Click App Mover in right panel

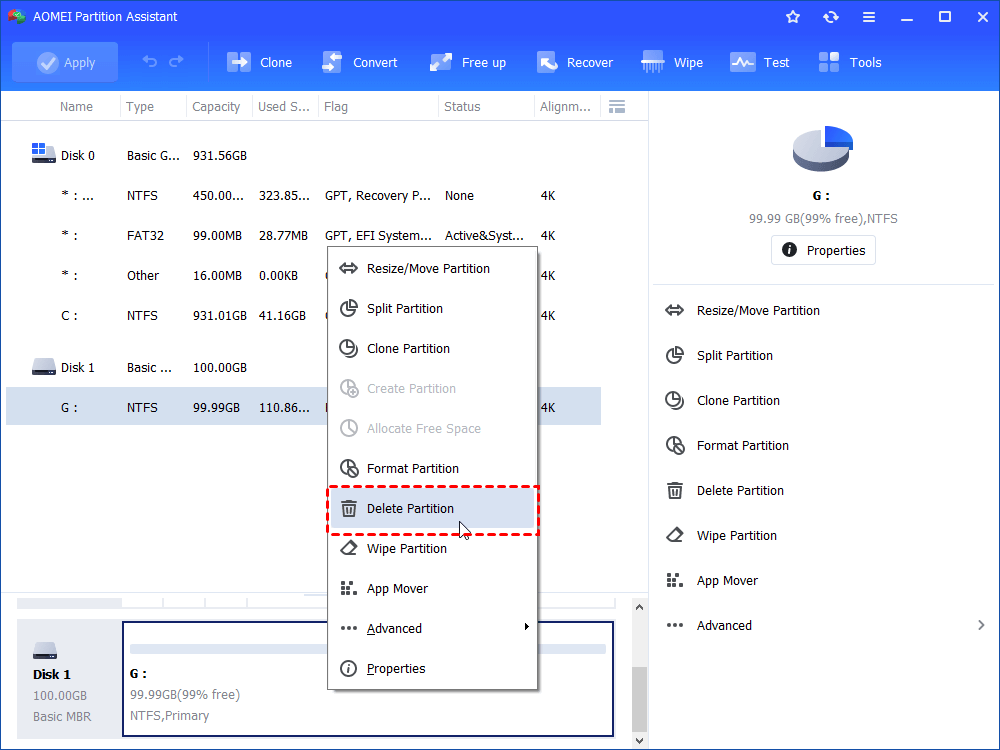click(727, 581)
